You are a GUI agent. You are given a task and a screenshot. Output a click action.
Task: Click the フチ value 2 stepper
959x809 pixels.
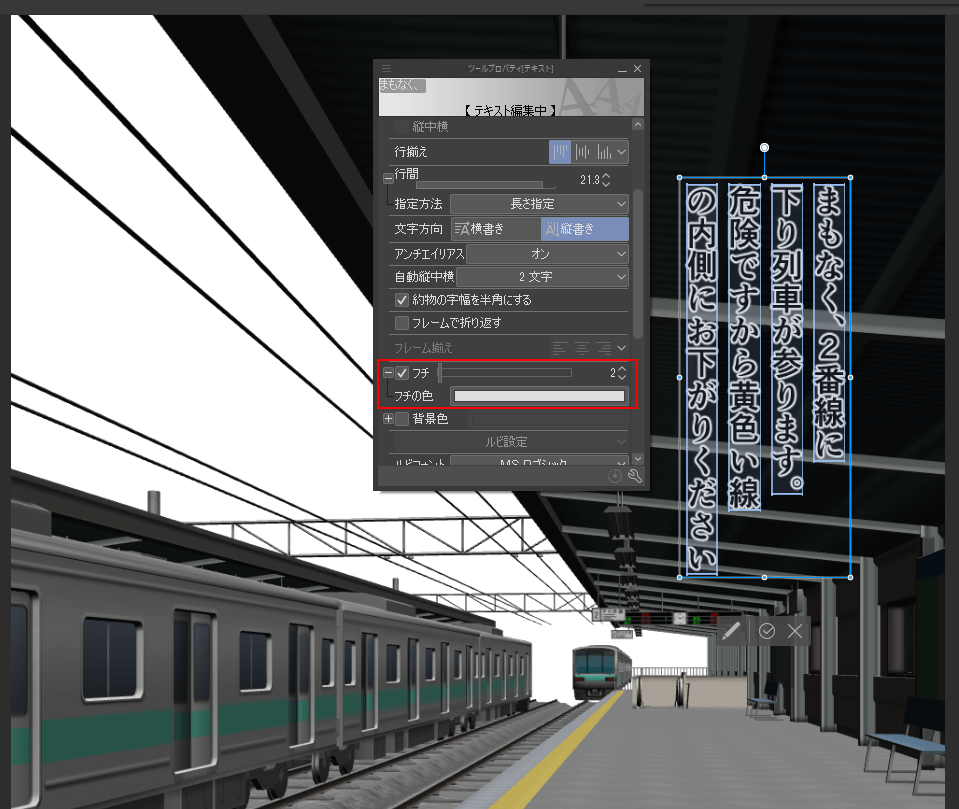coord(622,372)
